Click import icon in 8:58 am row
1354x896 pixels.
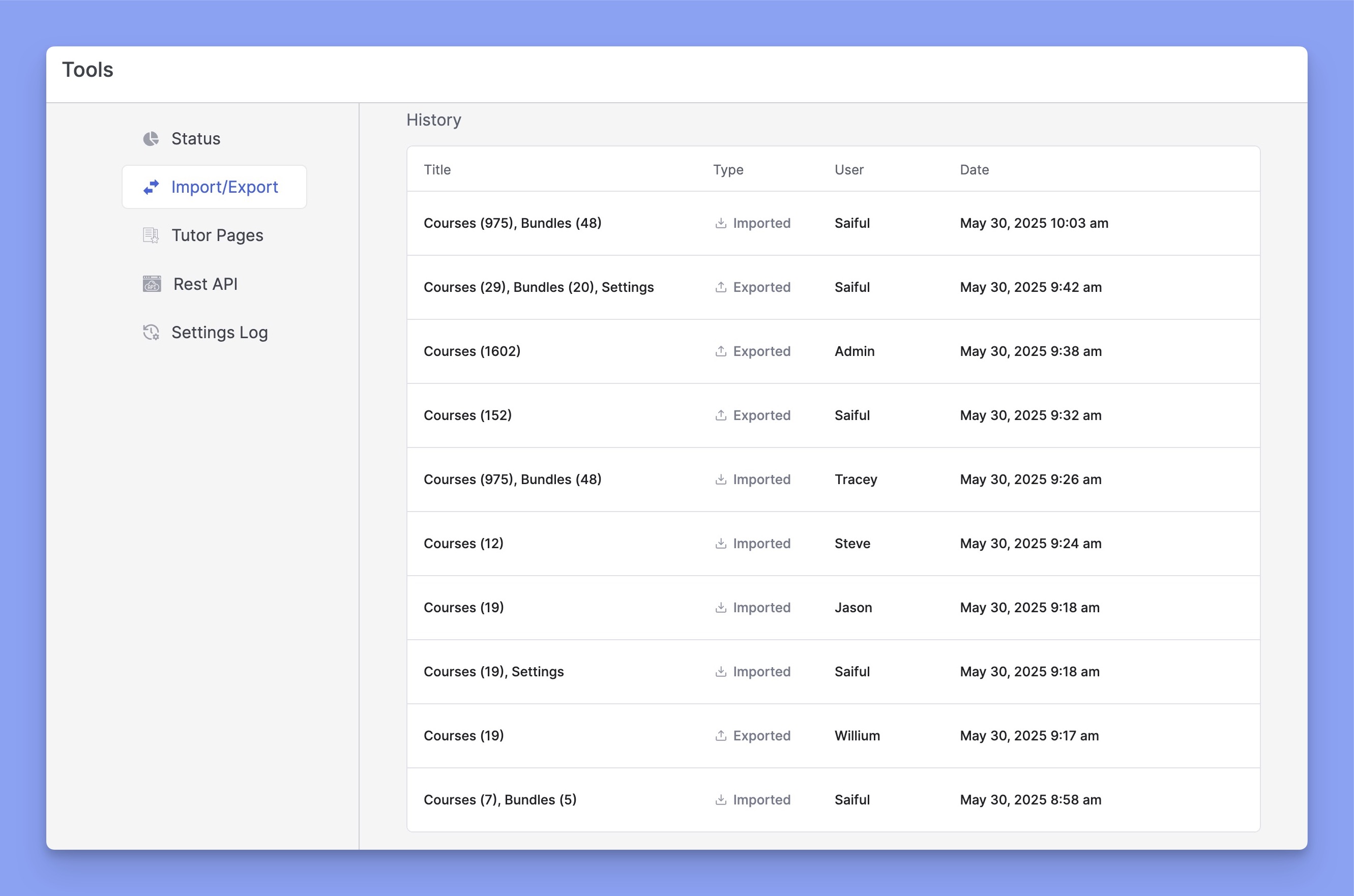(x=721, y=799)
